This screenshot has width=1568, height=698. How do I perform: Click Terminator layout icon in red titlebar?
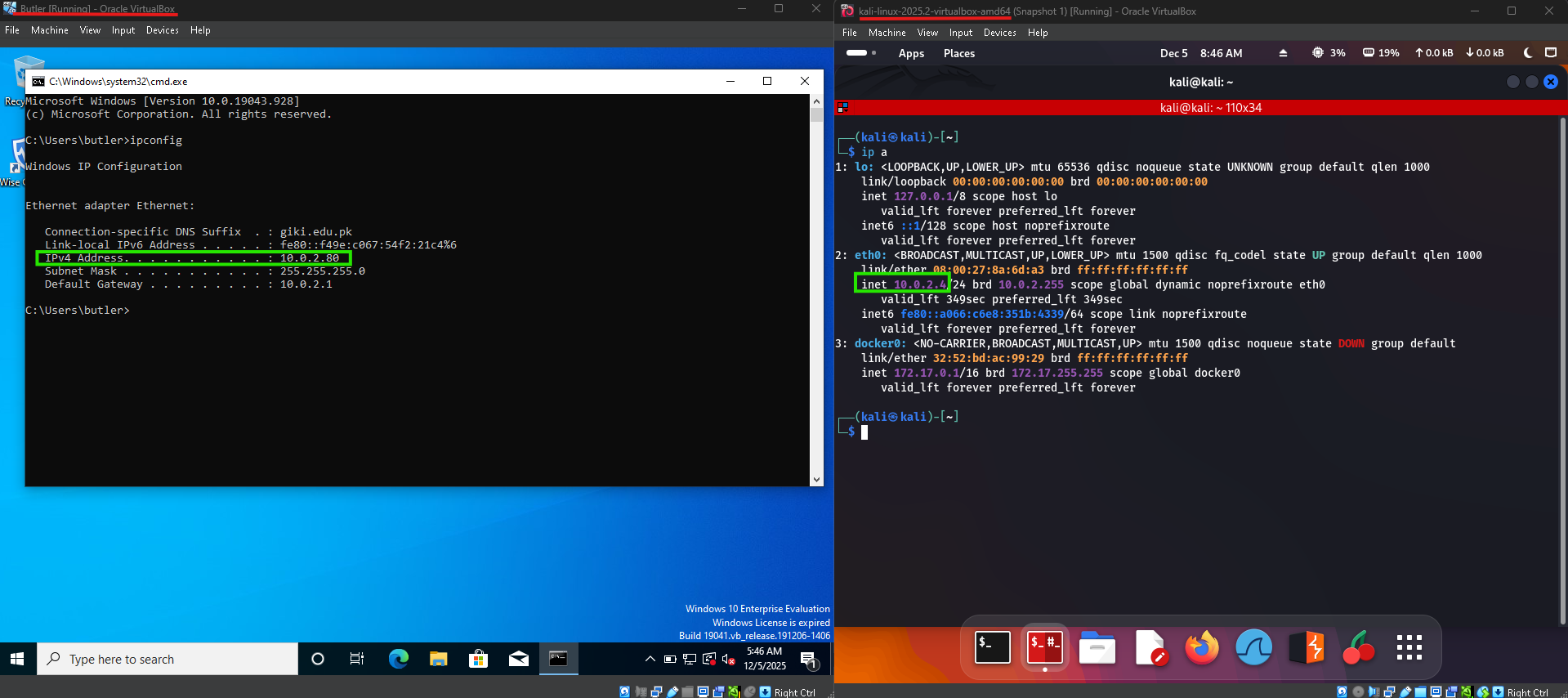click(x=842, y=107)
